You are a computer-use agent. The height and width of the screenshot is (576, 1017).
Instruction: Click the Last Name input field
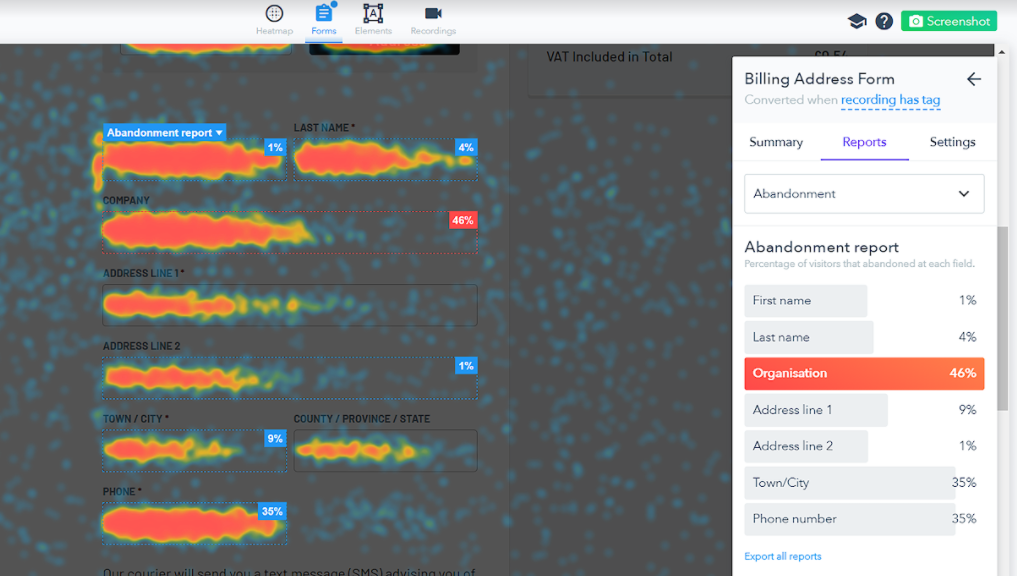tap(385, 159)
